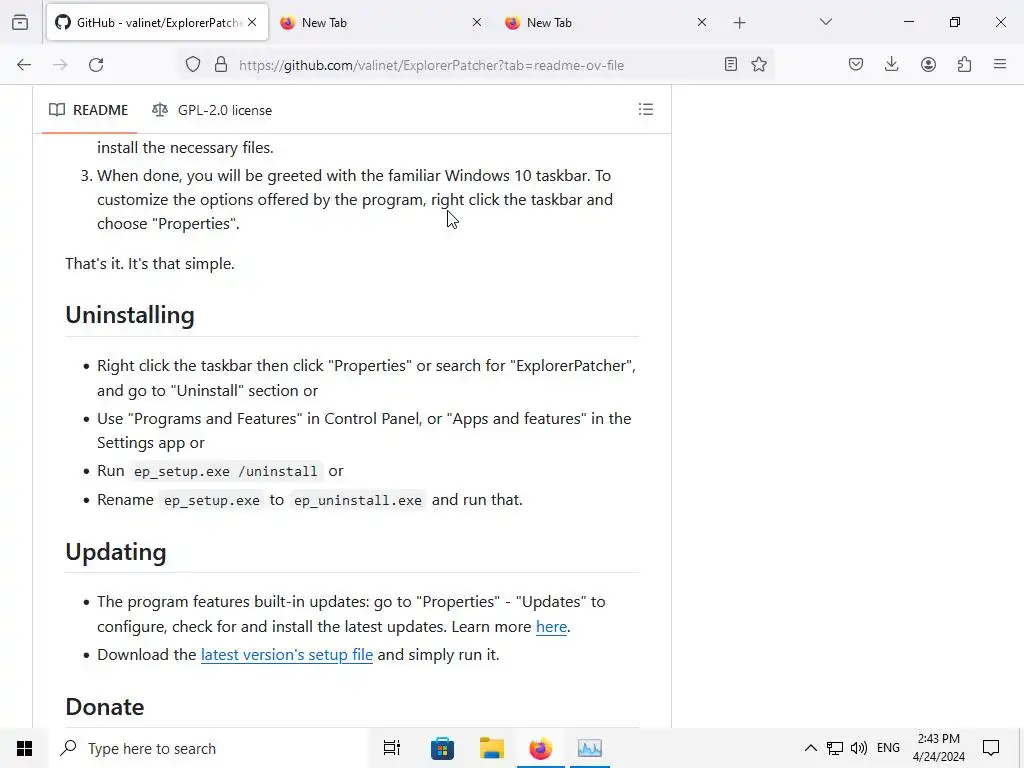Image resolution: width=1024 pixels, height=768 pixels.
Task: Change ENG input language indicator
Action: coord(888,748)
